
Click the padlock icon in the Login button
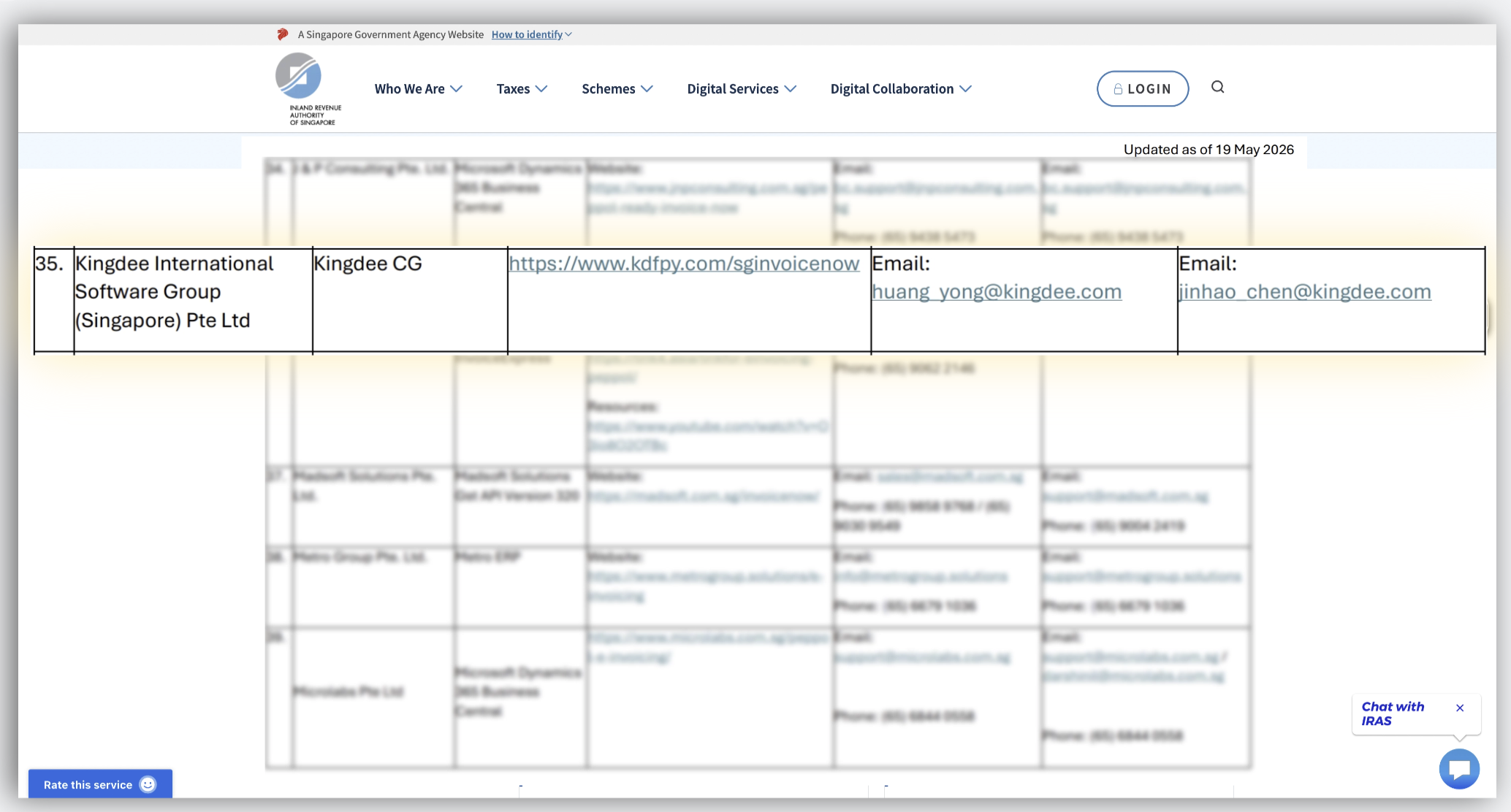(x=1118, y=89)
